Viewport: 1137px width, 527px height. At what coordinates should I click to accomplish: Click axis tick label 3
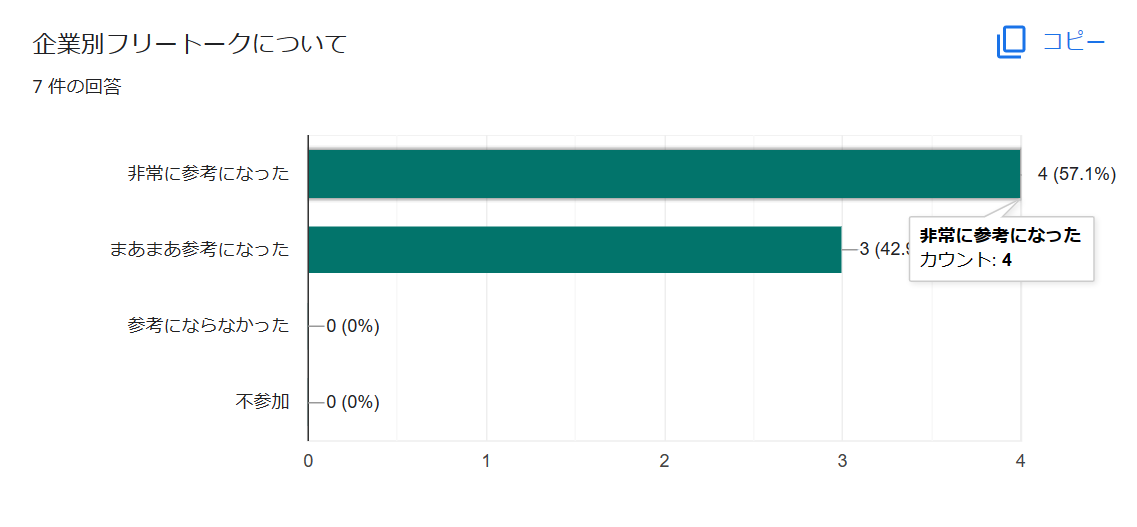843,461
